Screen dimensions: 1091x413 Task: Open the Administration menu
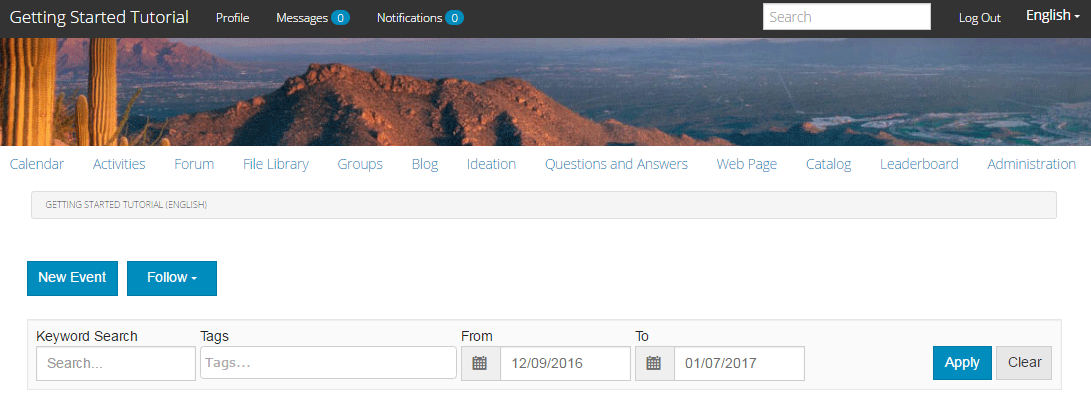(x=1031, y=164)
